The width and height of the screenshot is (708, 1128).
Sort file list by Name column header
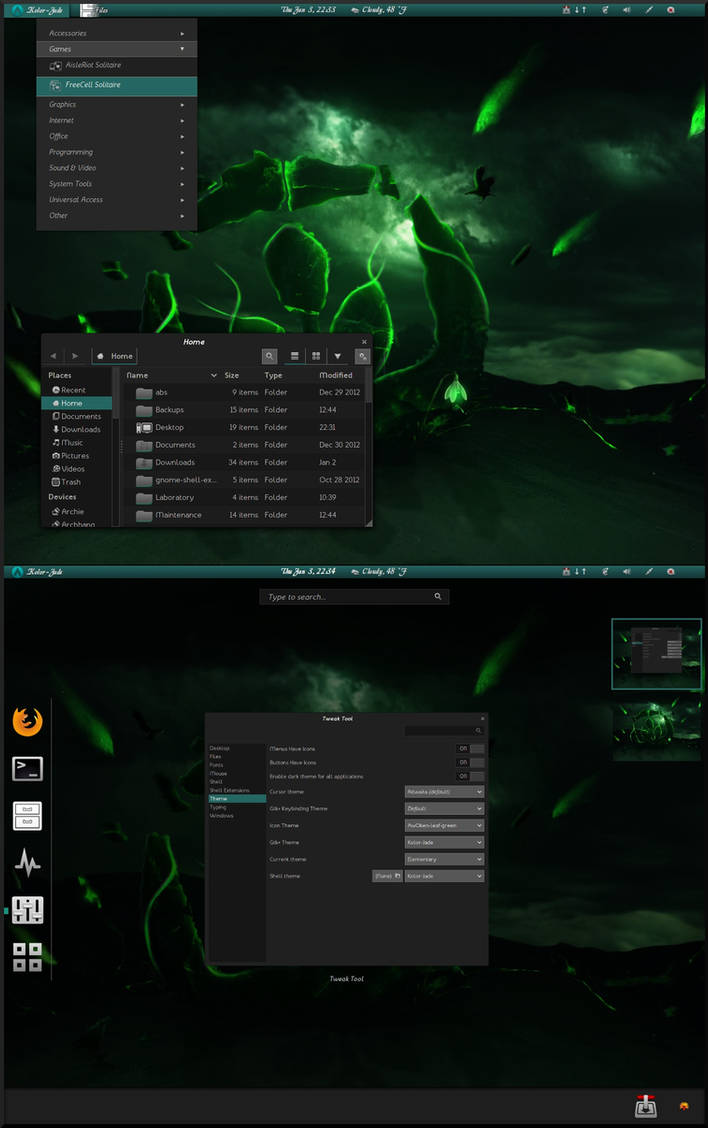tap(171, 376)
